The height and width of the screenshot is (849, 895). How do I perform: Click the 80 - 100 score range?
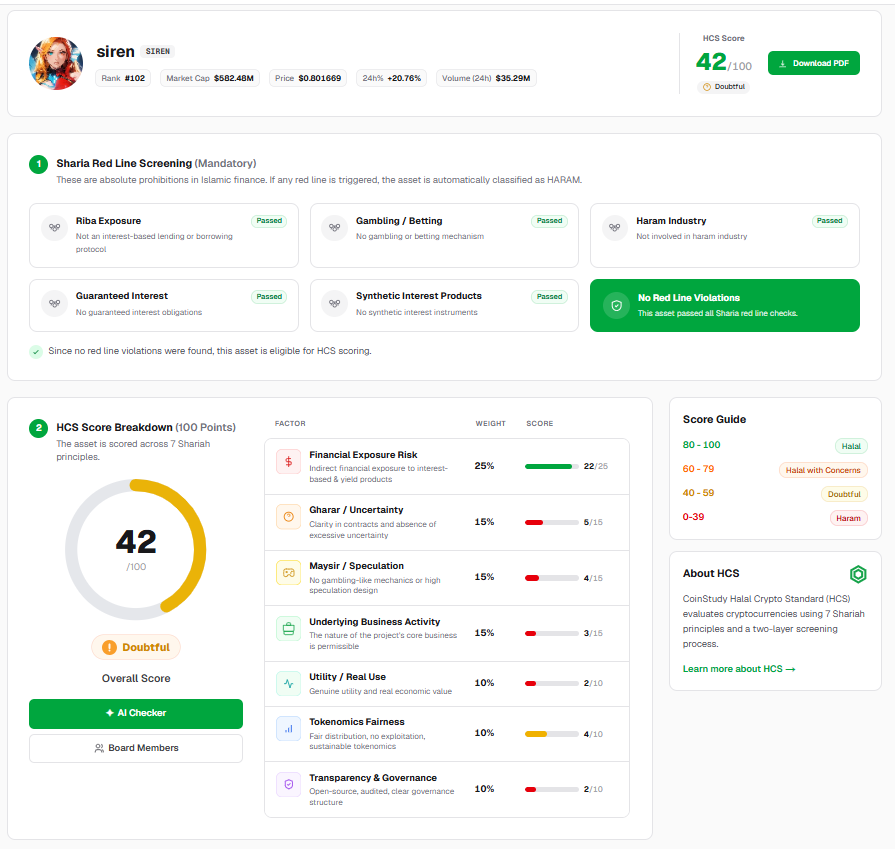coord(702,445)
